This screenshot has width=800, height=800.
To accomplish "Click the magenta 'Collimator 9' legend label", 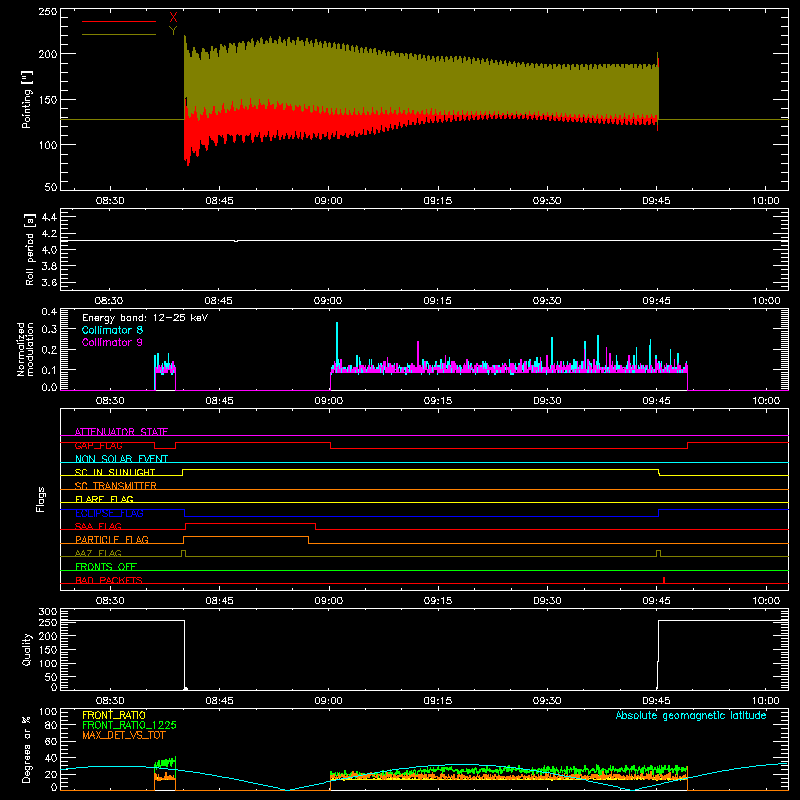I will coord(112,342).
